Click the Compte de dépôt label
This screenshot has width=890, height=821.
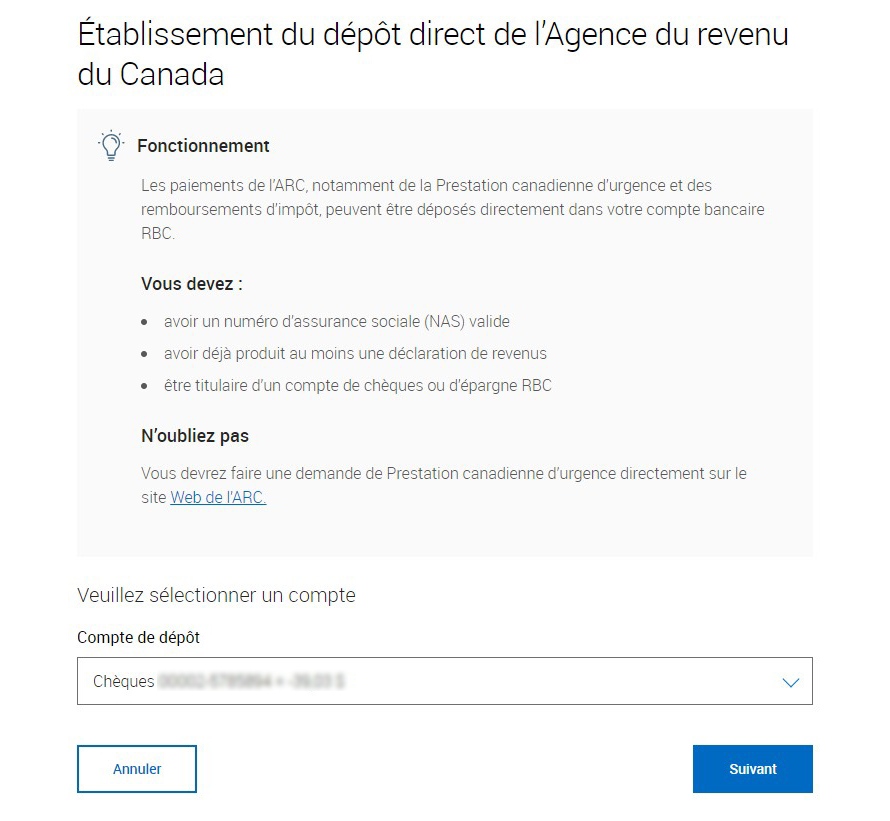tap(138, 638)
